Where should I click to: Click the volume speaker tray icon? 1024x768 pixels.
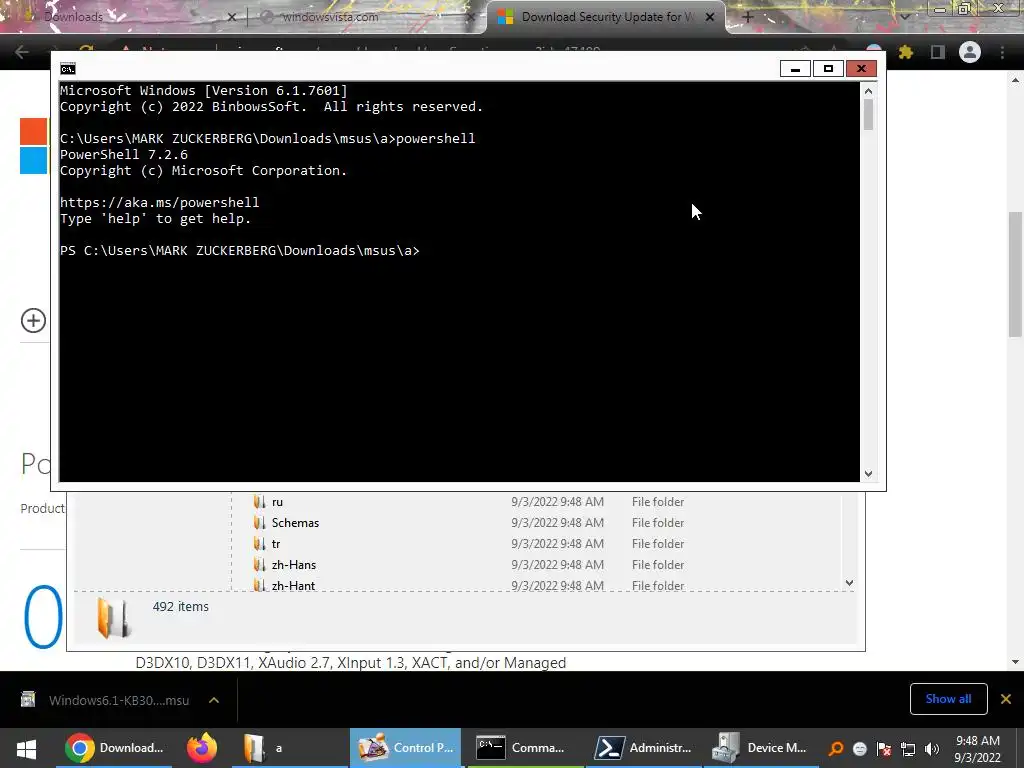[932, 749]
